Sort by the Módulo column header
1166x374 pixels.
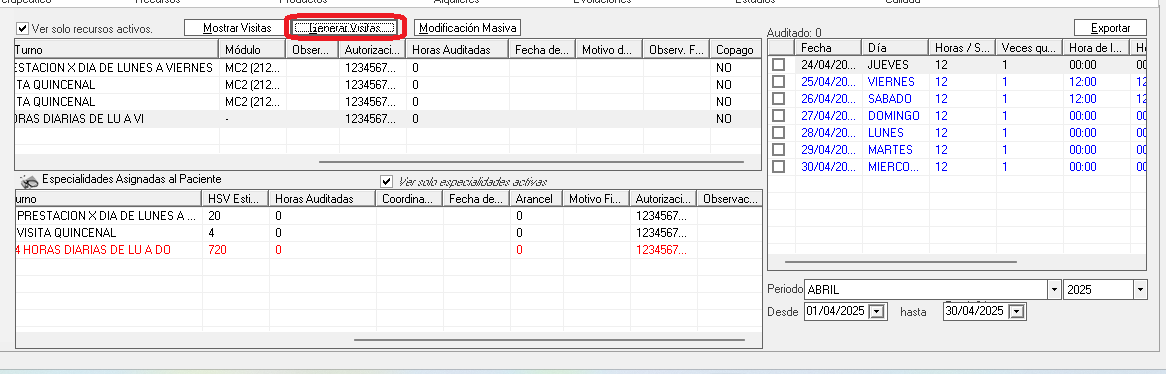252,50
